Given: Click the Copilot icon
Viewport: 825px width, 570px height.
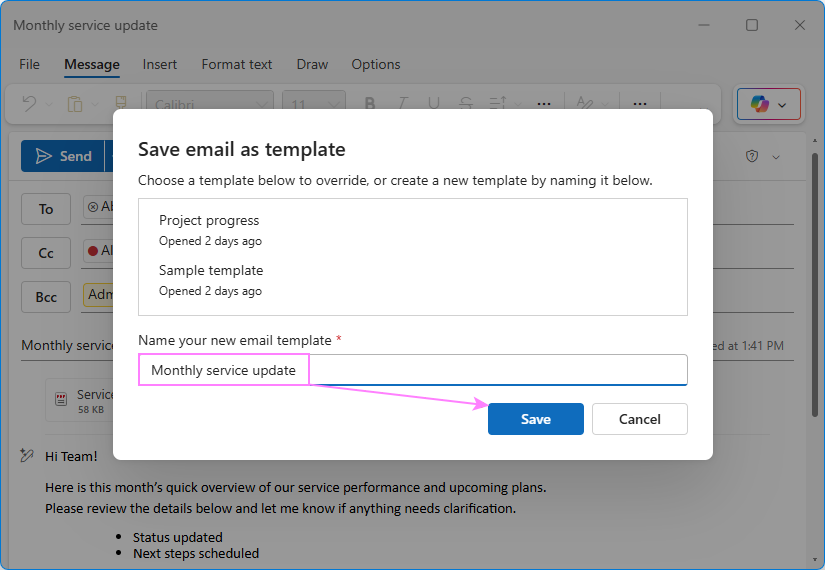Looking at the screenshot, I should pyautogui.click(x=759, y=104).
